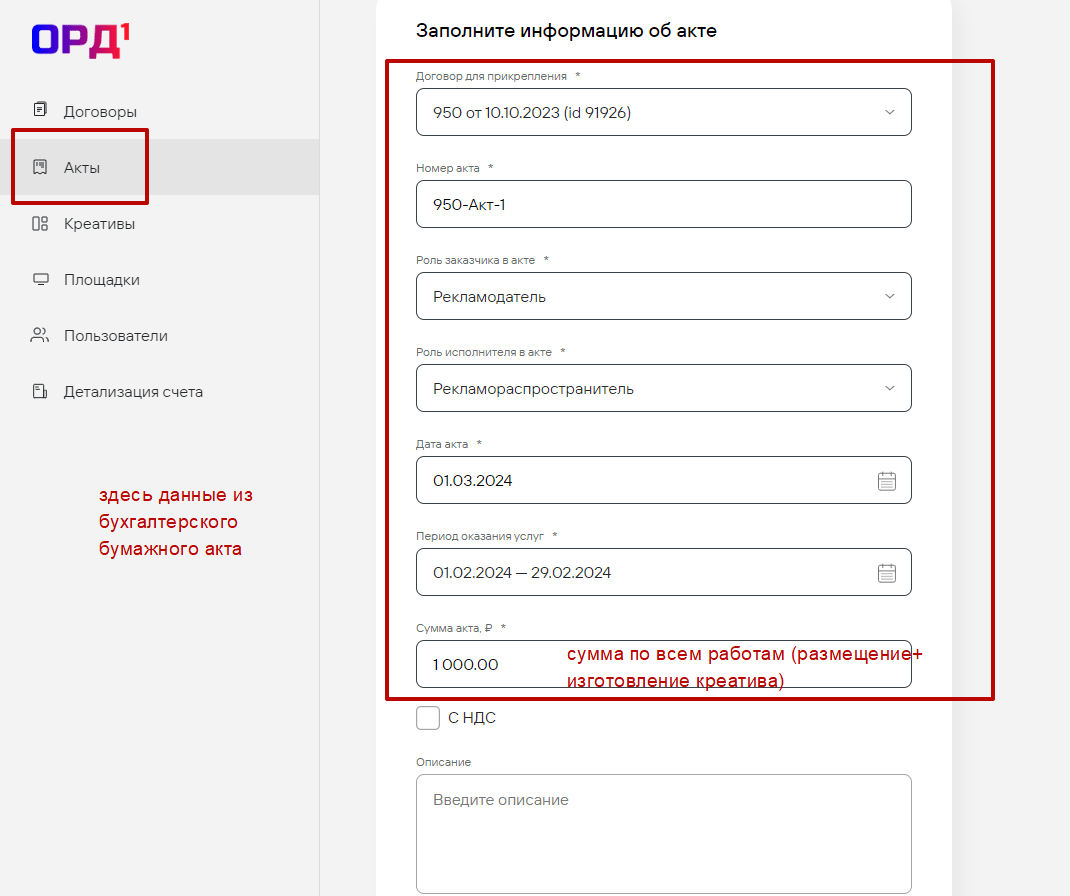Click the Площадки monitor icon
This screenshot has height=896, width=1070.
point(40,279)
